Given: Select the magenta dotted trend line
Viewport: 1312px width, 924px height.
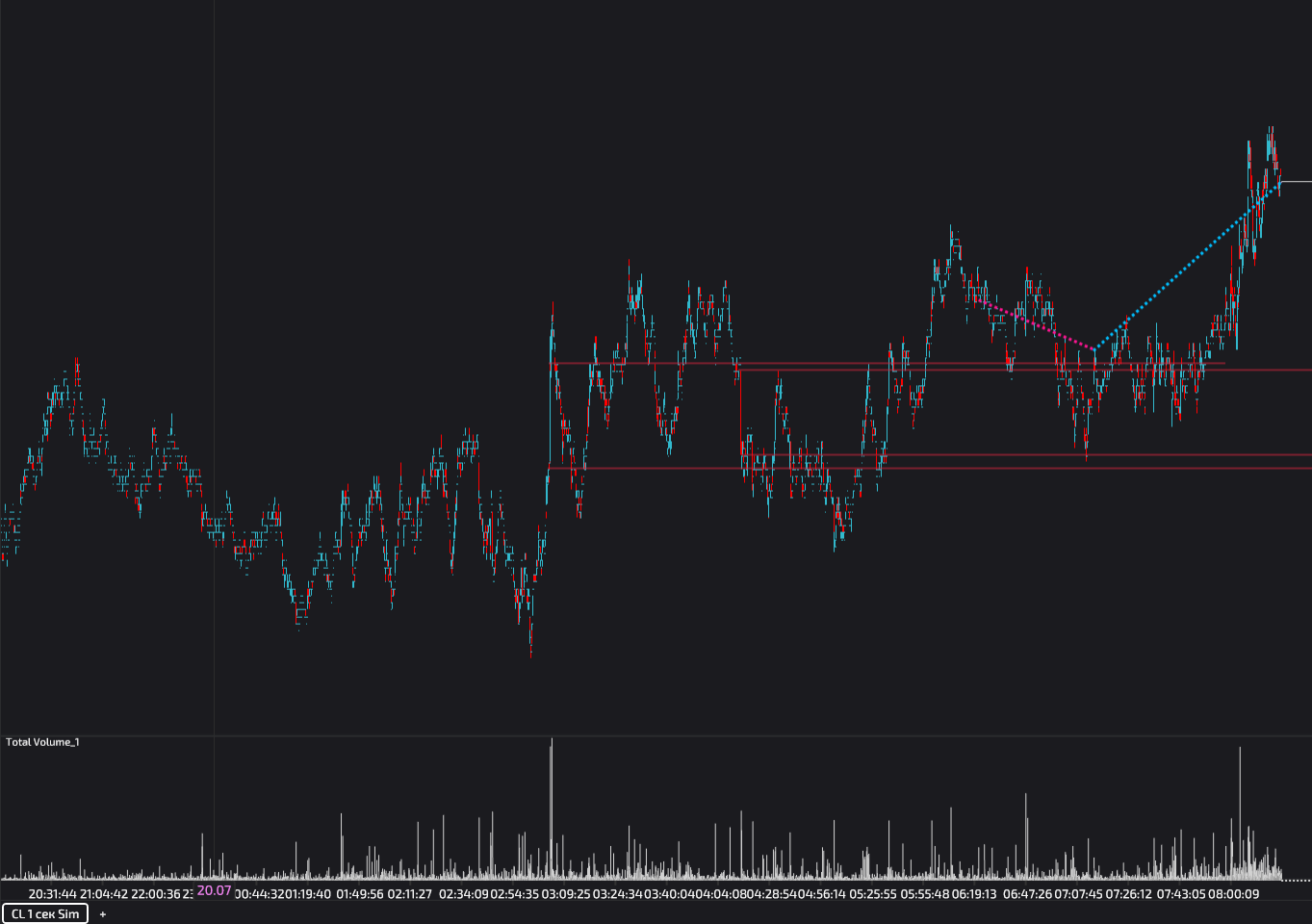Looking at the screenshot, I should point(1035,325).
